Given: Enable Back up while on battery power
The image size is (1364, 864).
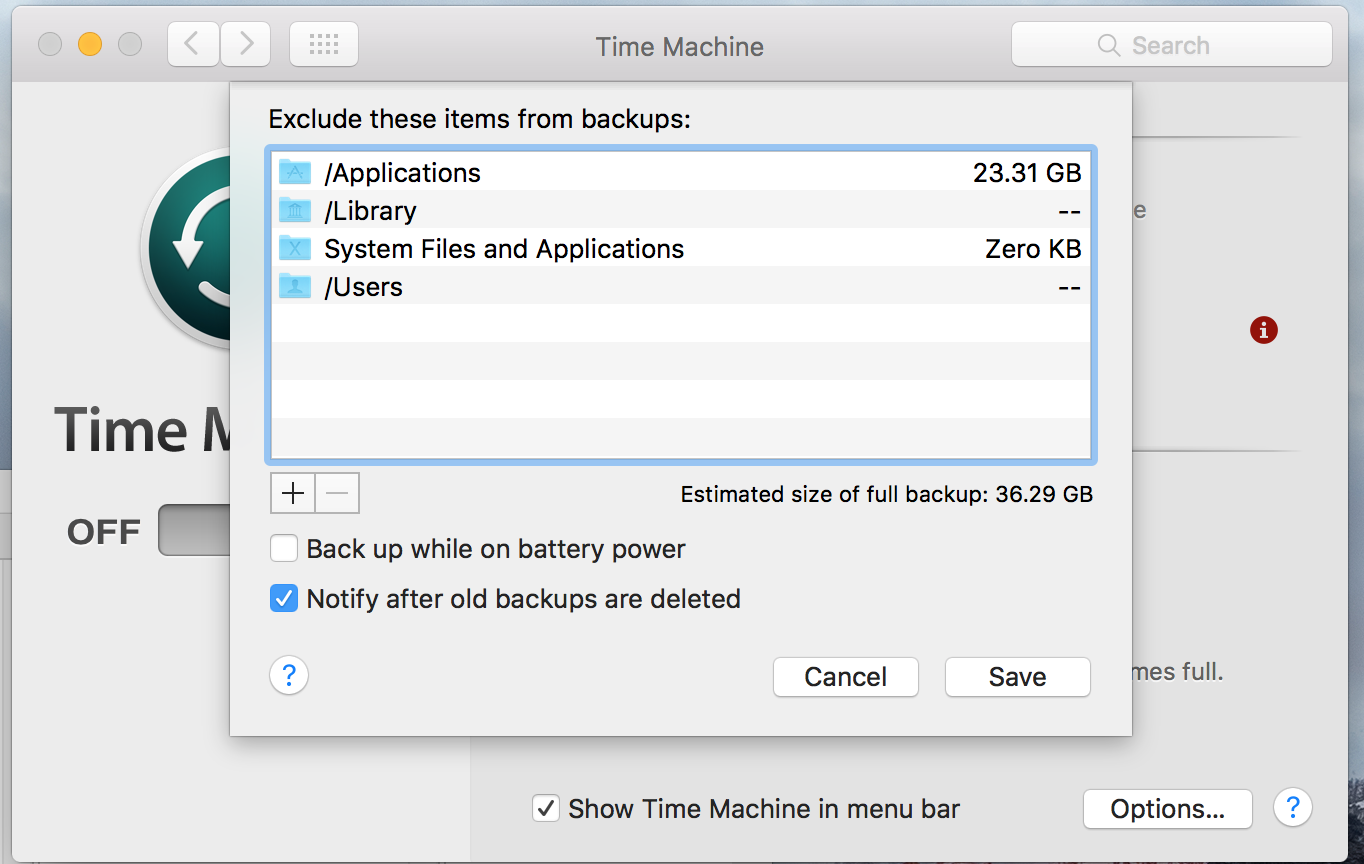Looking at the screenshot, I should coord(284,549).
